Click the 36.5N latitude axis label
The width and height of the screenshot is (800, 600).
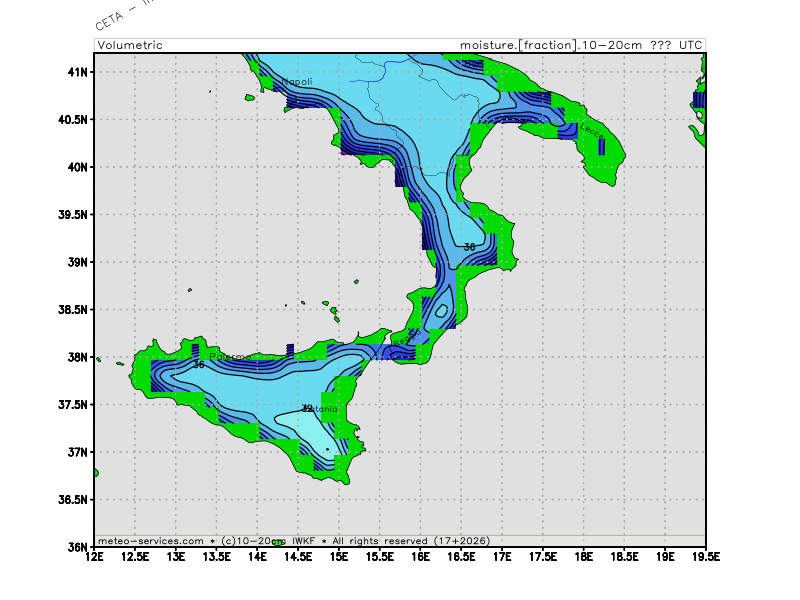[x=73, y=500]
